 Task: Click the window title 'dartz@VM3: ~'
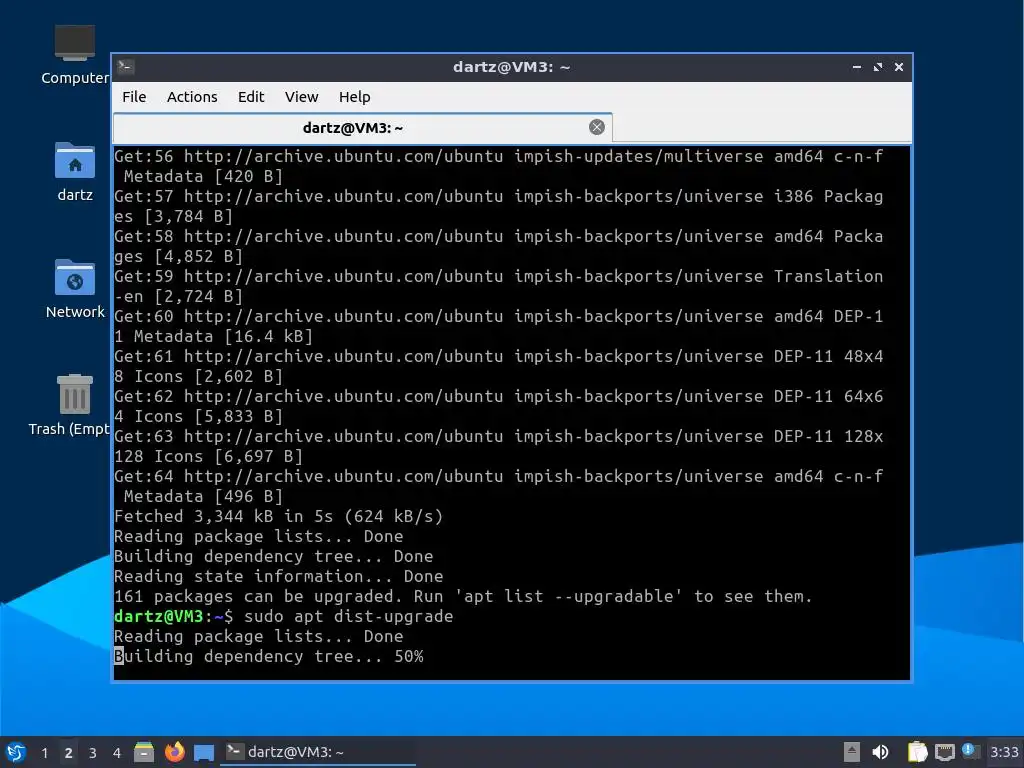pos(511,67)
